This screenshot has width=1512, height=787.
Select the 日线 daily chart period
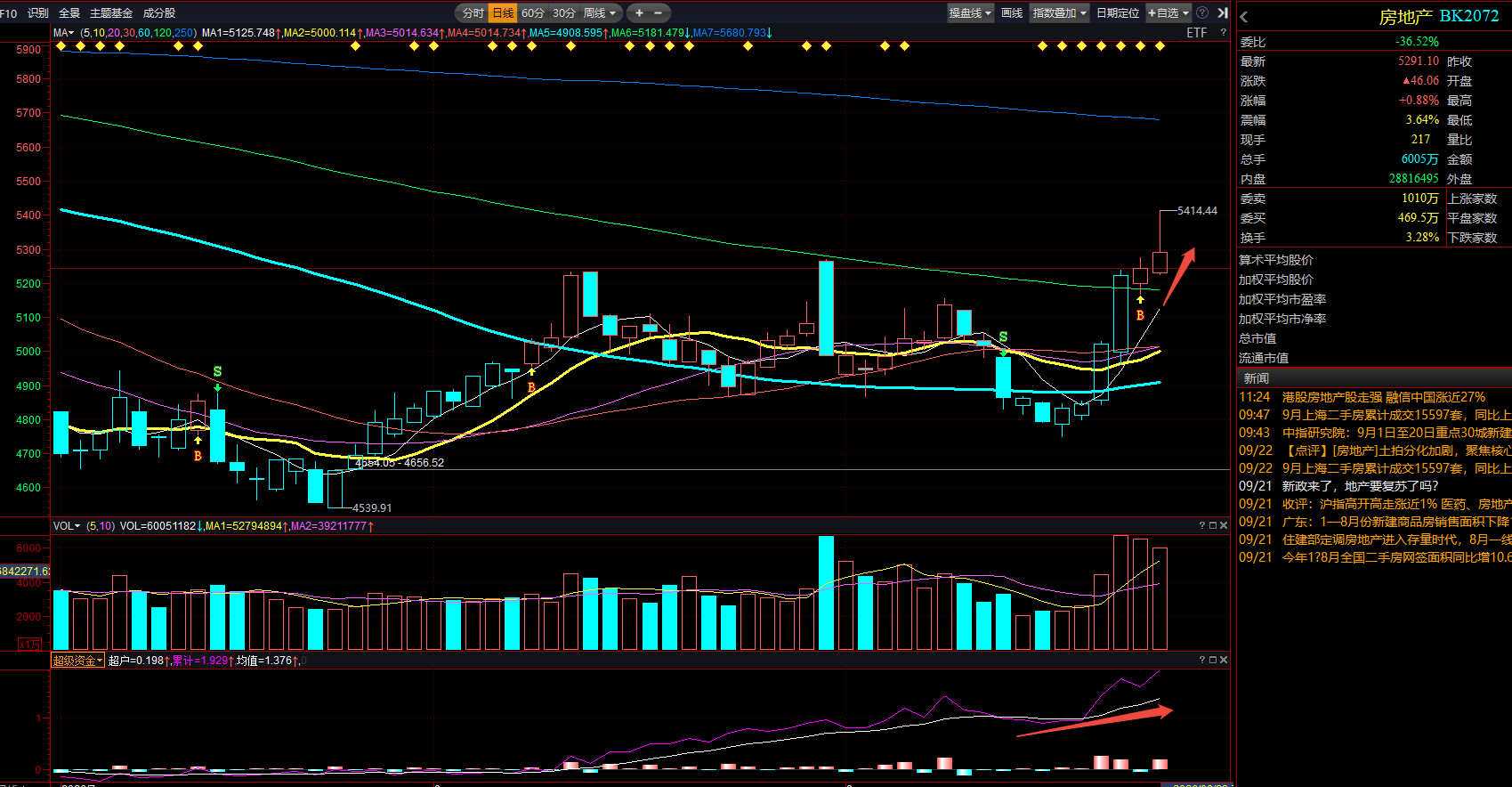click(503, 13)
